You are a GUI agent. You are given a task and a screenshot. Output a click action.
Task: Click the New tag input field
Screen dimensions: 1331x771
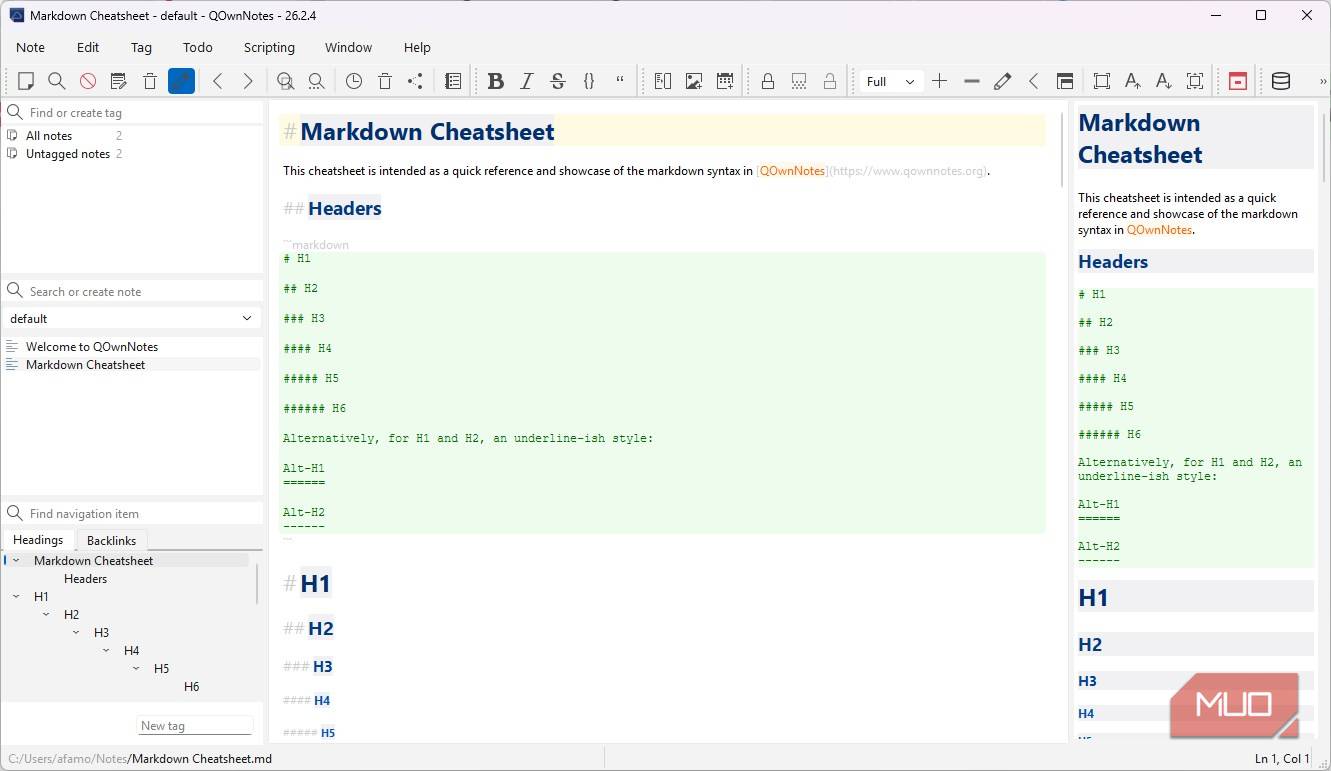[x=194, y=725]
